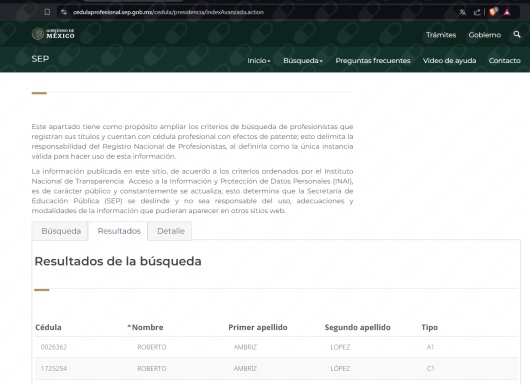Click tipo A1 cell

tap(430, 347)
